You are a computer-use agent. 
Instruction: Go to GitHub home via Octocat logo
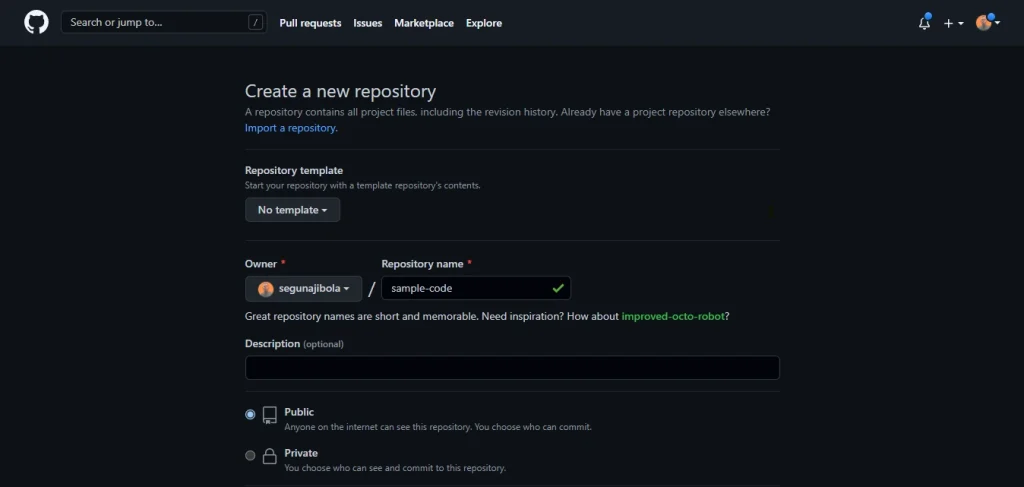(37, 22)
